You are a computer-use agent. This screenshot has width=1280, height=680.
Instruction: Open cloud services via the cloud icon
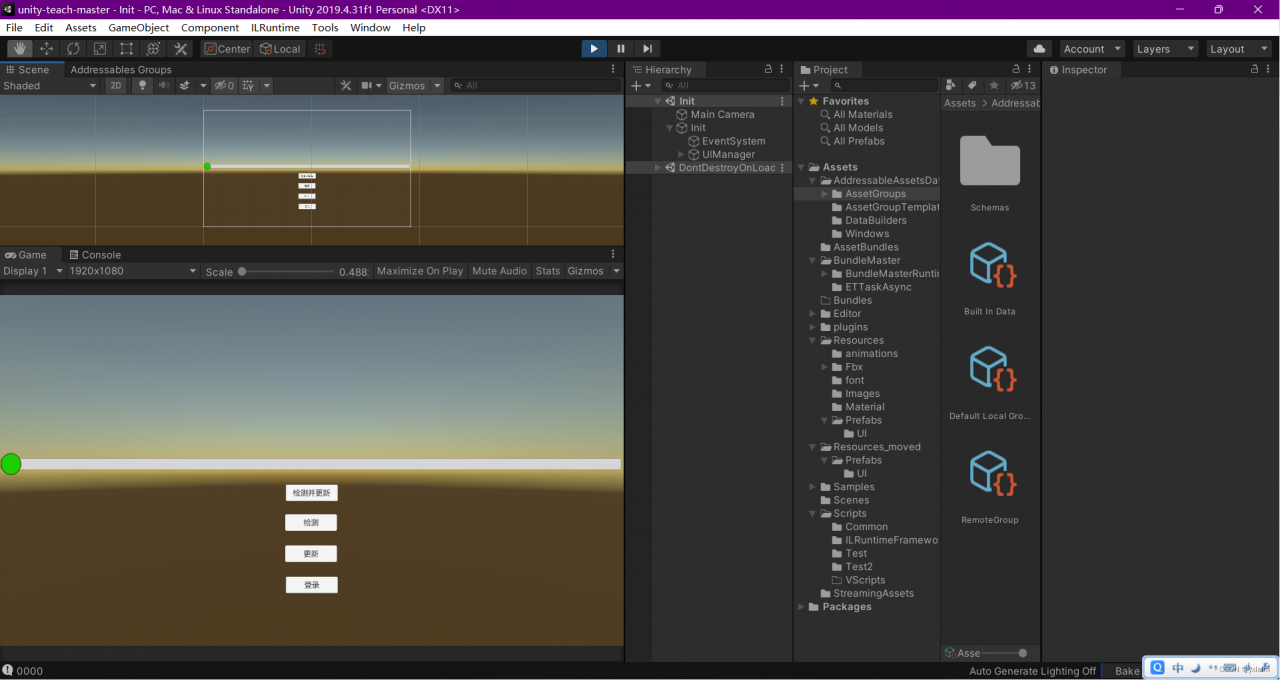[x=1039, y=49]
